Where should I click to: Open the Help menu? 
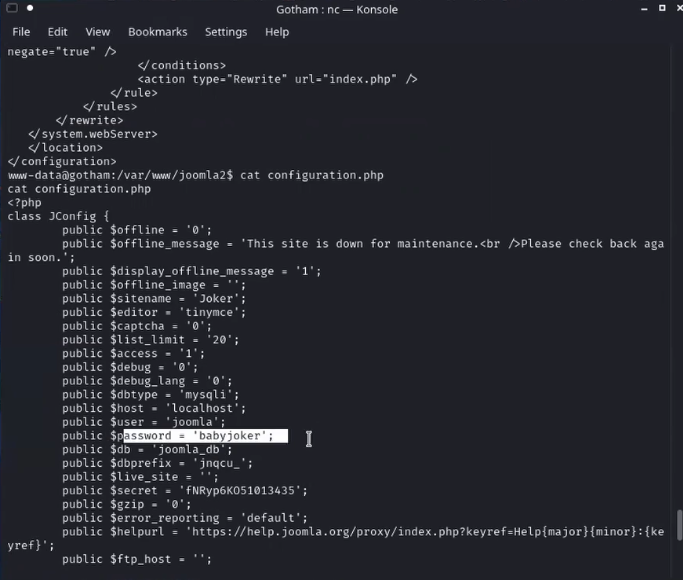[x=277, y=32]
